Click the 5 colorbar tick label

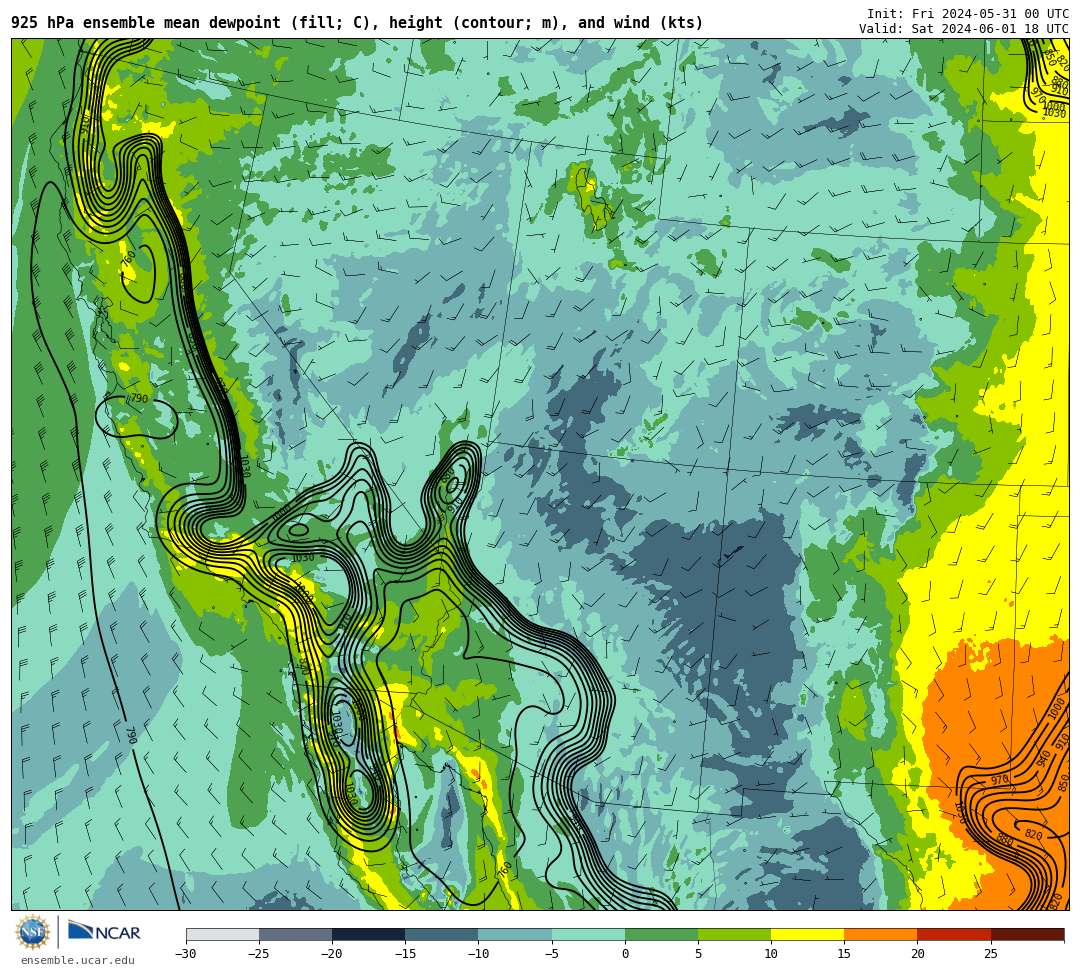pyautogui.click(x=698, y=954)
